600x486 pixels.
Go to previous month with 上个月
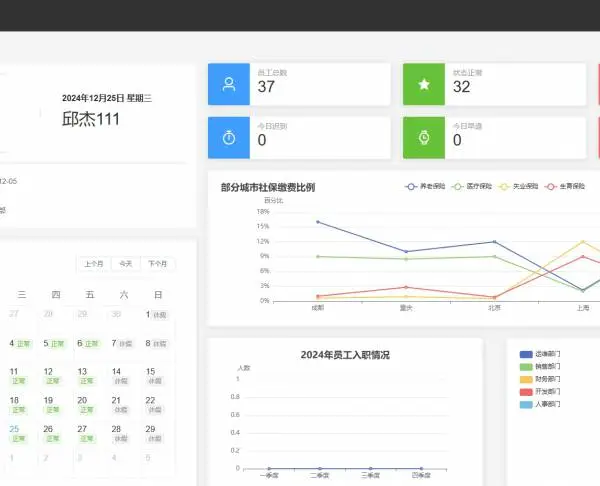94,264
